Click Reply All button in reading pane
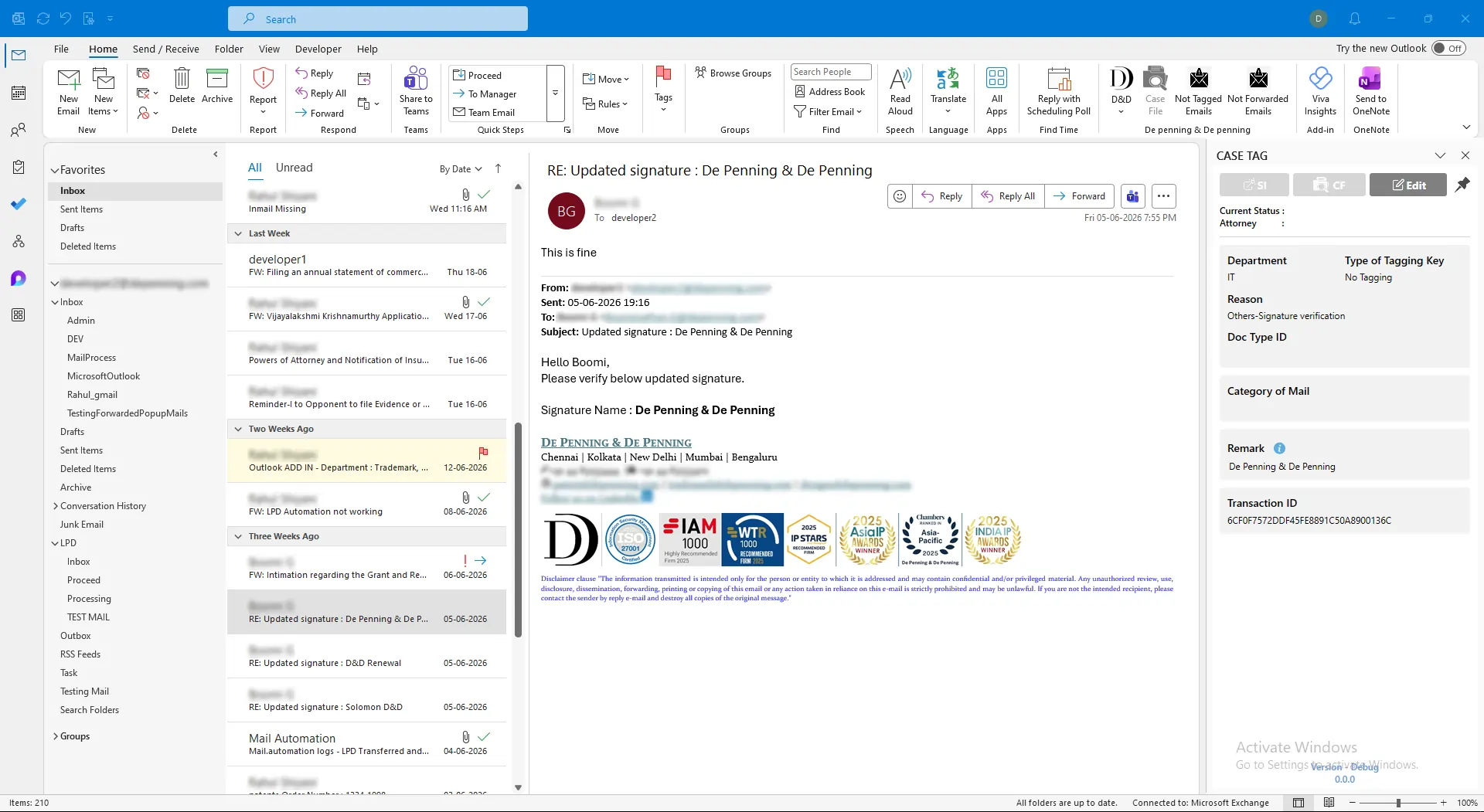 [1008, 196]
